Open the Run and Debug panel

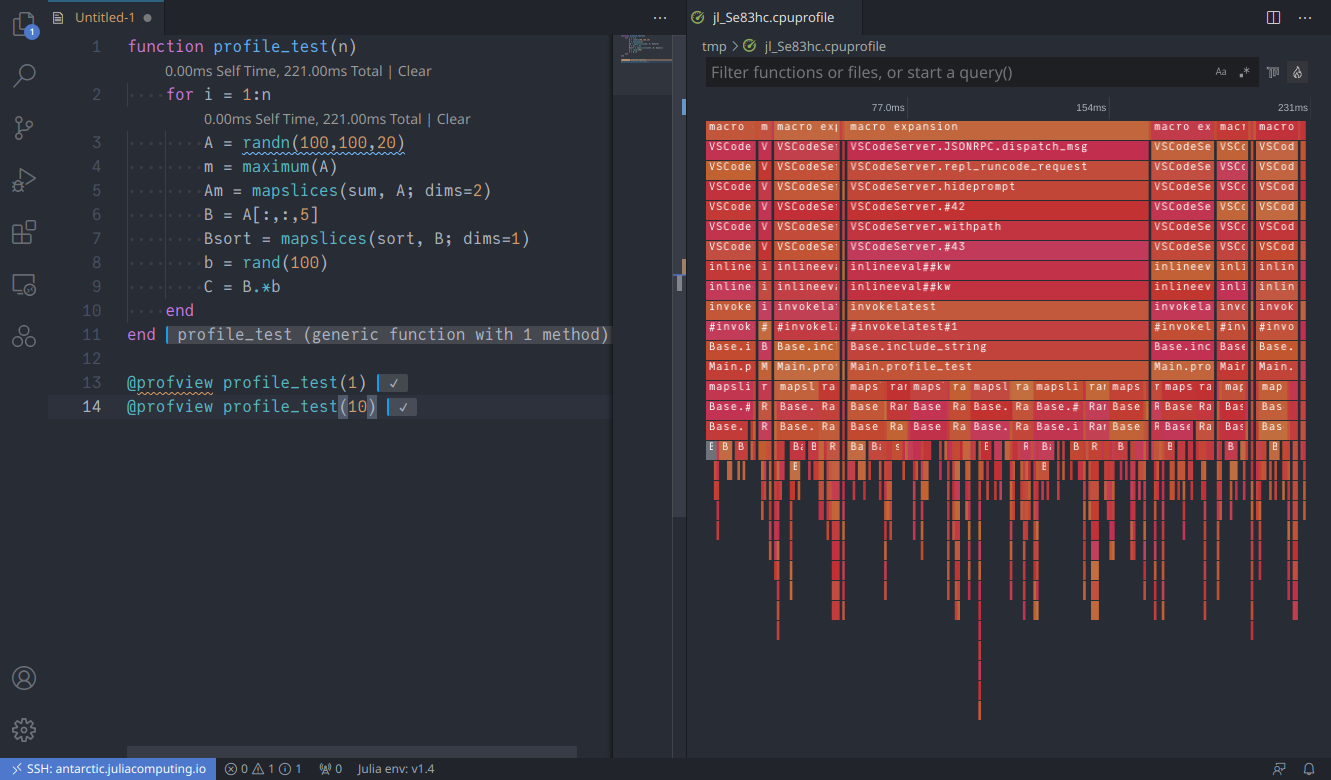pyautogui.click(x=24, y=180)
